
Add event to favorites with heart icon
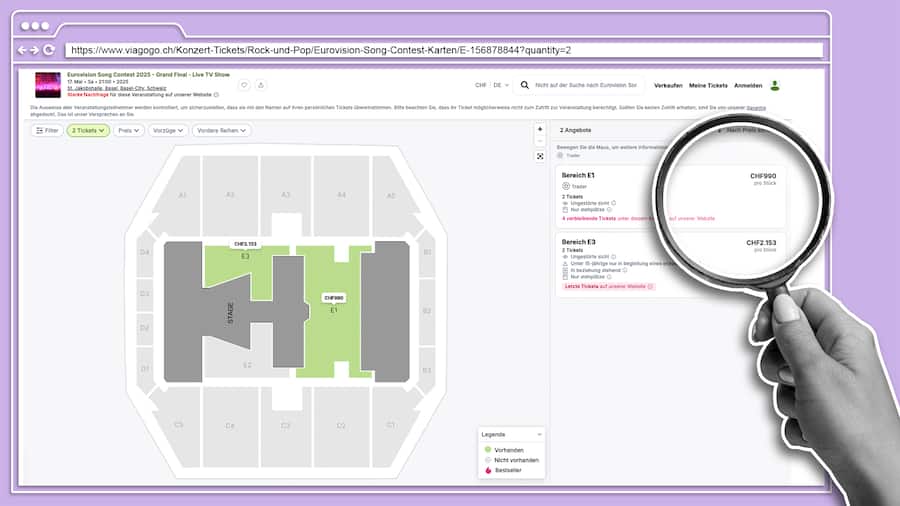pyautogui.click(x=244, y=85)
